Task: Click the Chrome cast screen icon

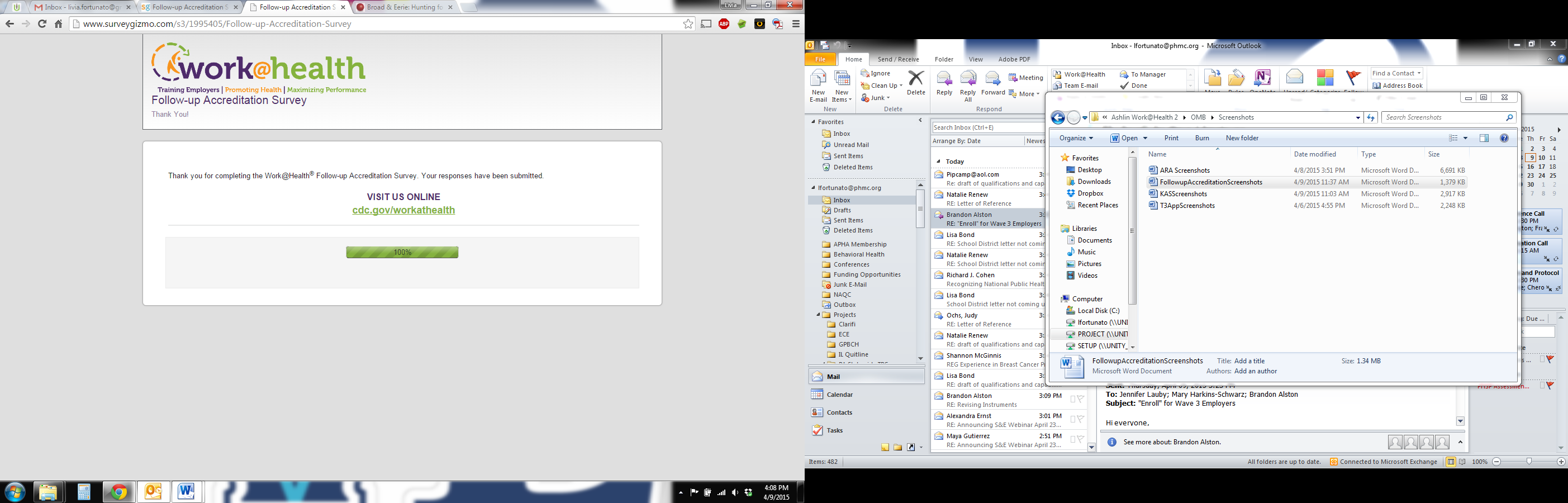Action: 706,23
